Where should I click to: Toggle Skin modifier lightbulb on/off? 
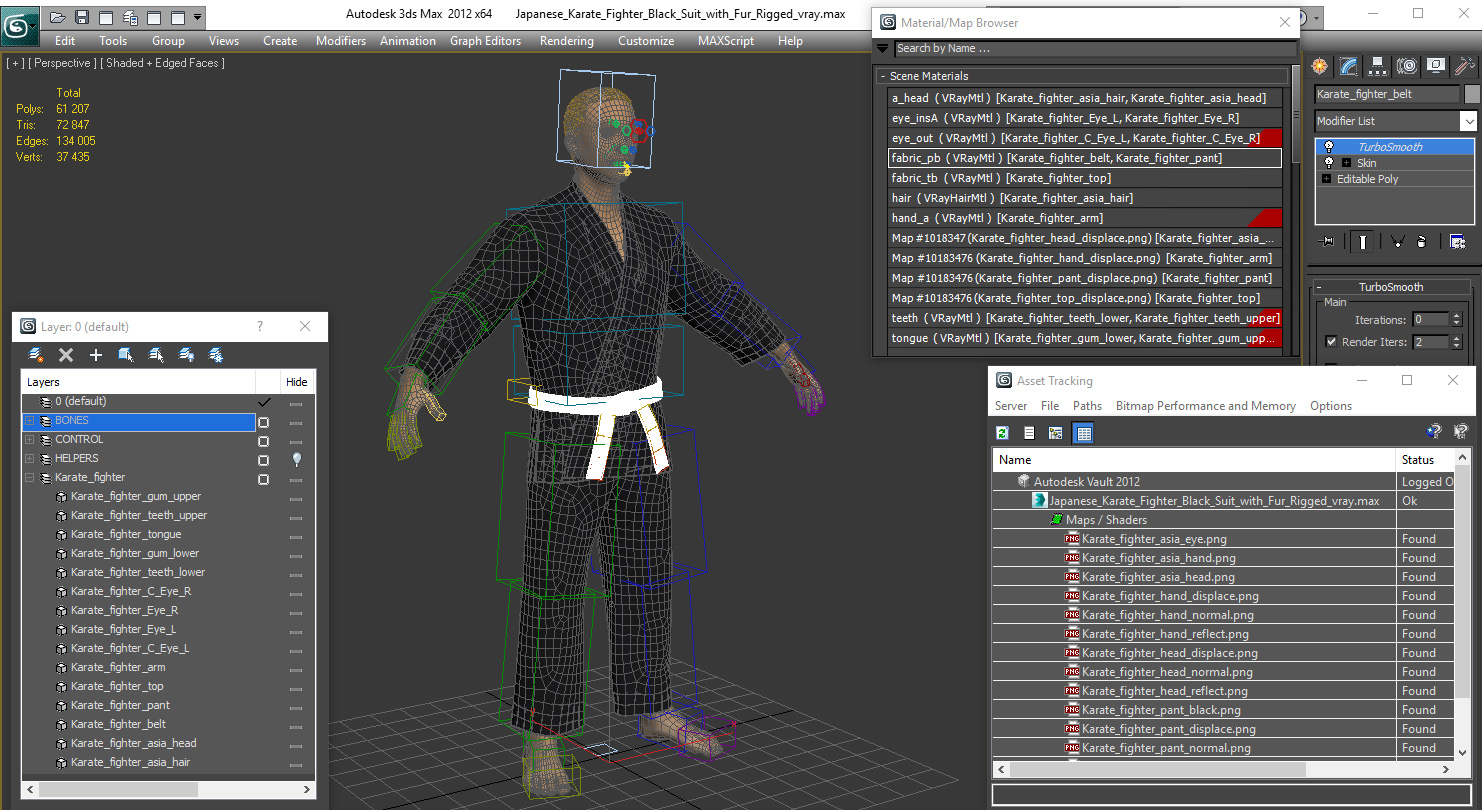[1329, 163]
